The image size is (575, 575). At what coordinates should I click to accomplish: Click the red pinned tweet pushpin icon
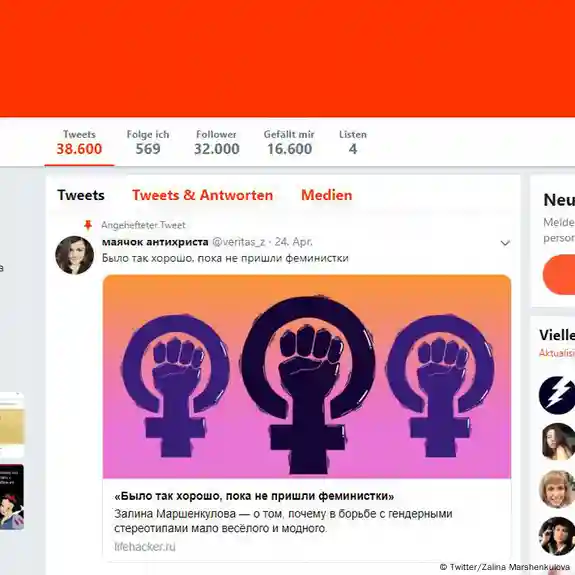pyautogui.click(x=88, y=225)
